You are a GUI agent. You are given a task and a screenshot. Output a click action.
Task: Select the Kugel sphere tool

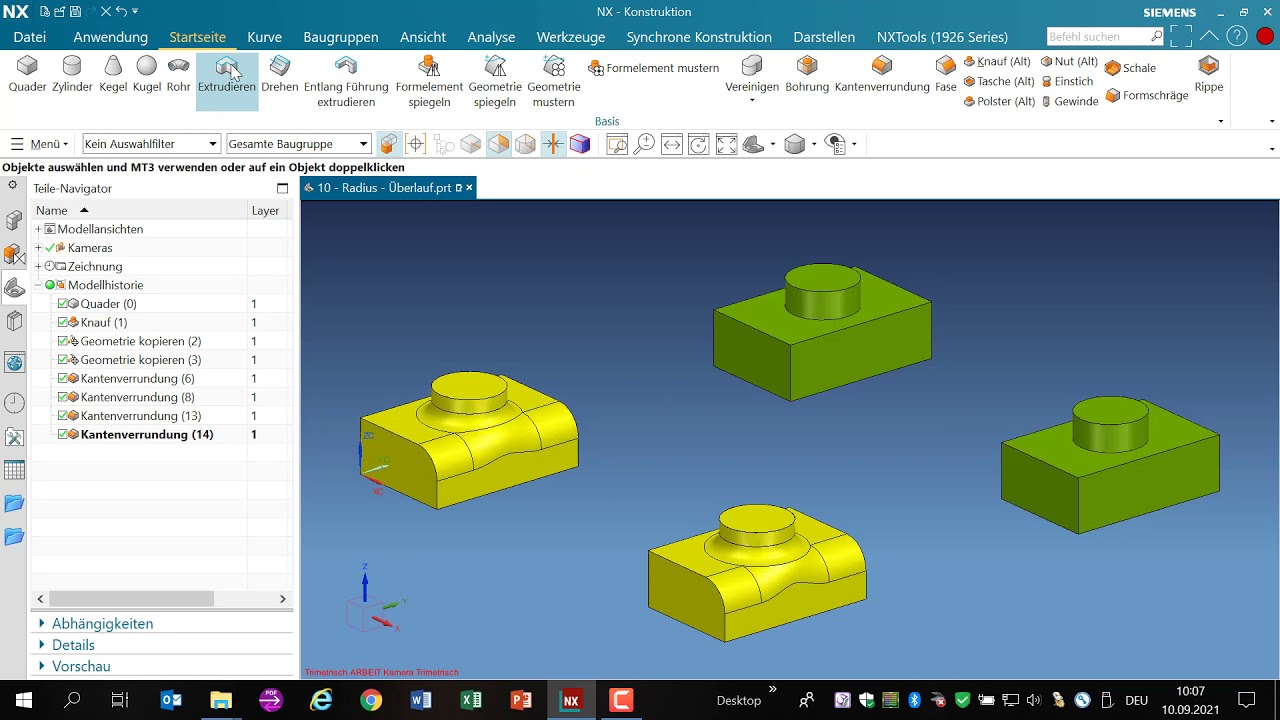pos(147,75)
